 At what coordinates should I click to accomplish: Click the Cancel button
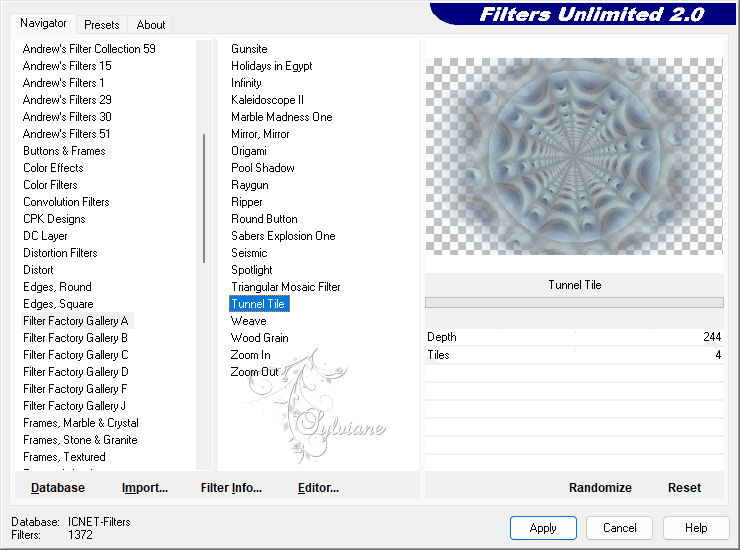[619, 527]
